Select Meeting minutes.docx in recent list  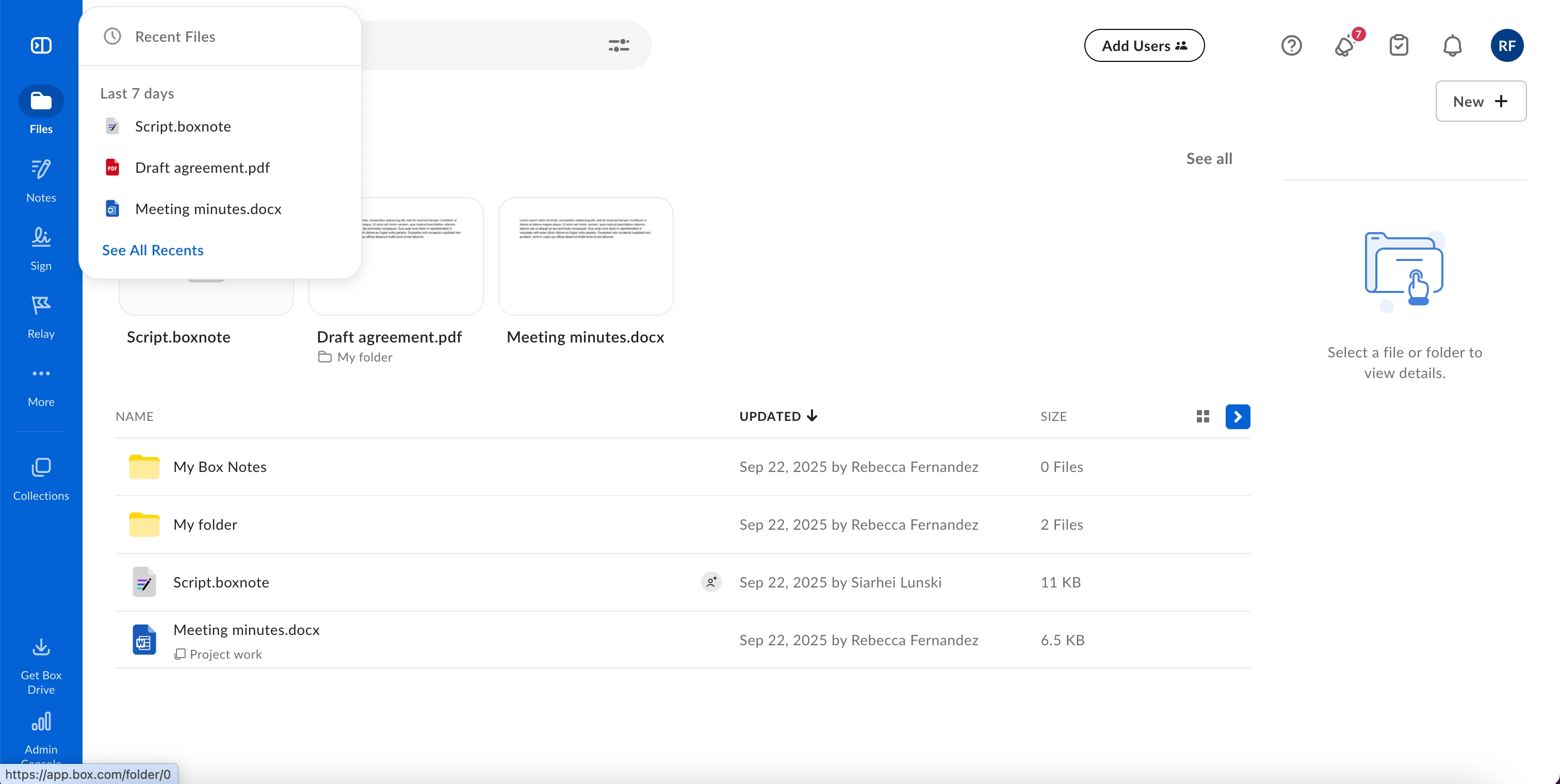click(x=208, y=209)
